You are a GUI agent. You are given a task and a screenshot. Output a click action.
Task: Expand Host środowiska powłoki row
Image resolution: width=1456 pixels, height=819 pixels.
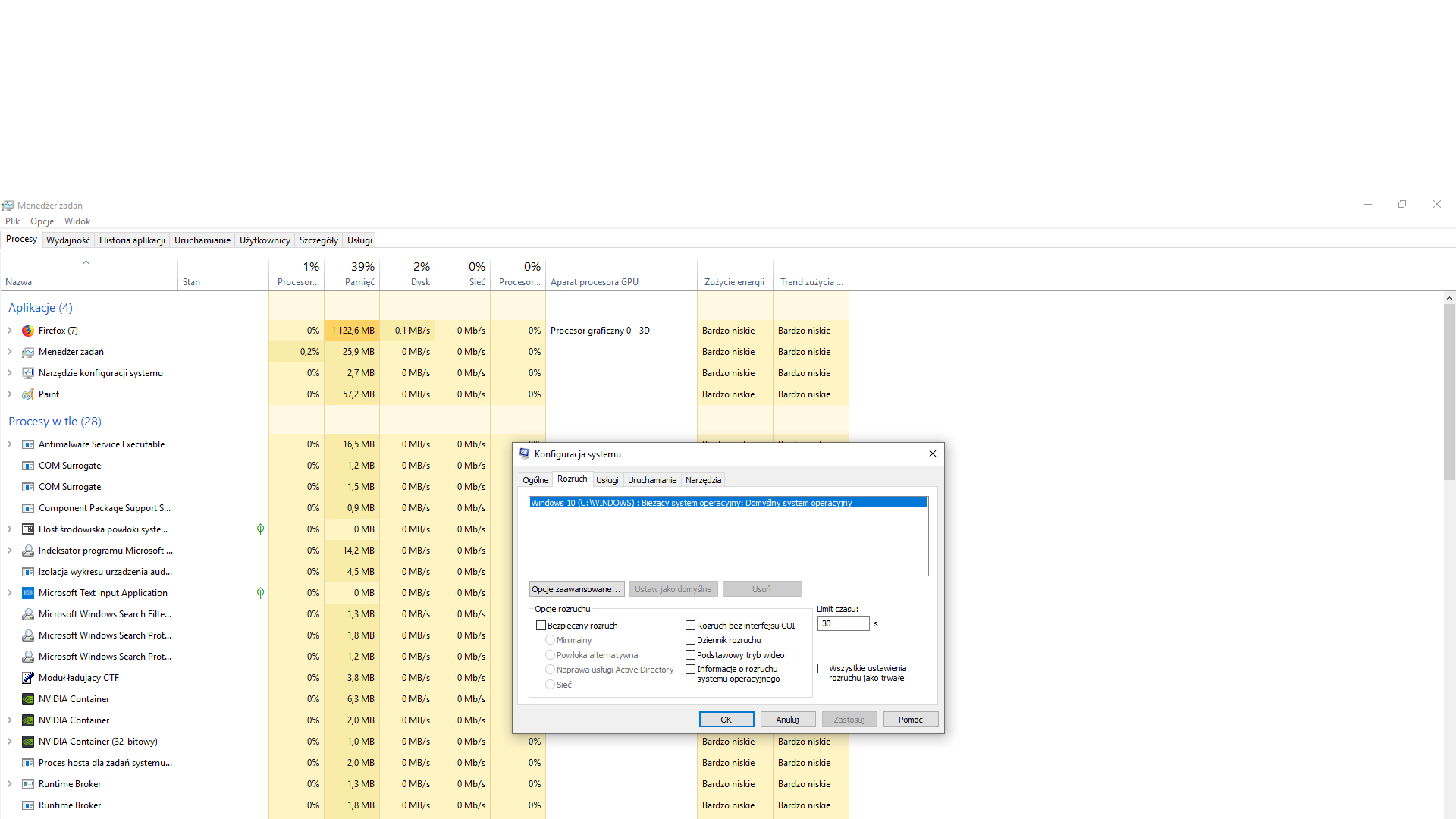(x=9, y=529)
